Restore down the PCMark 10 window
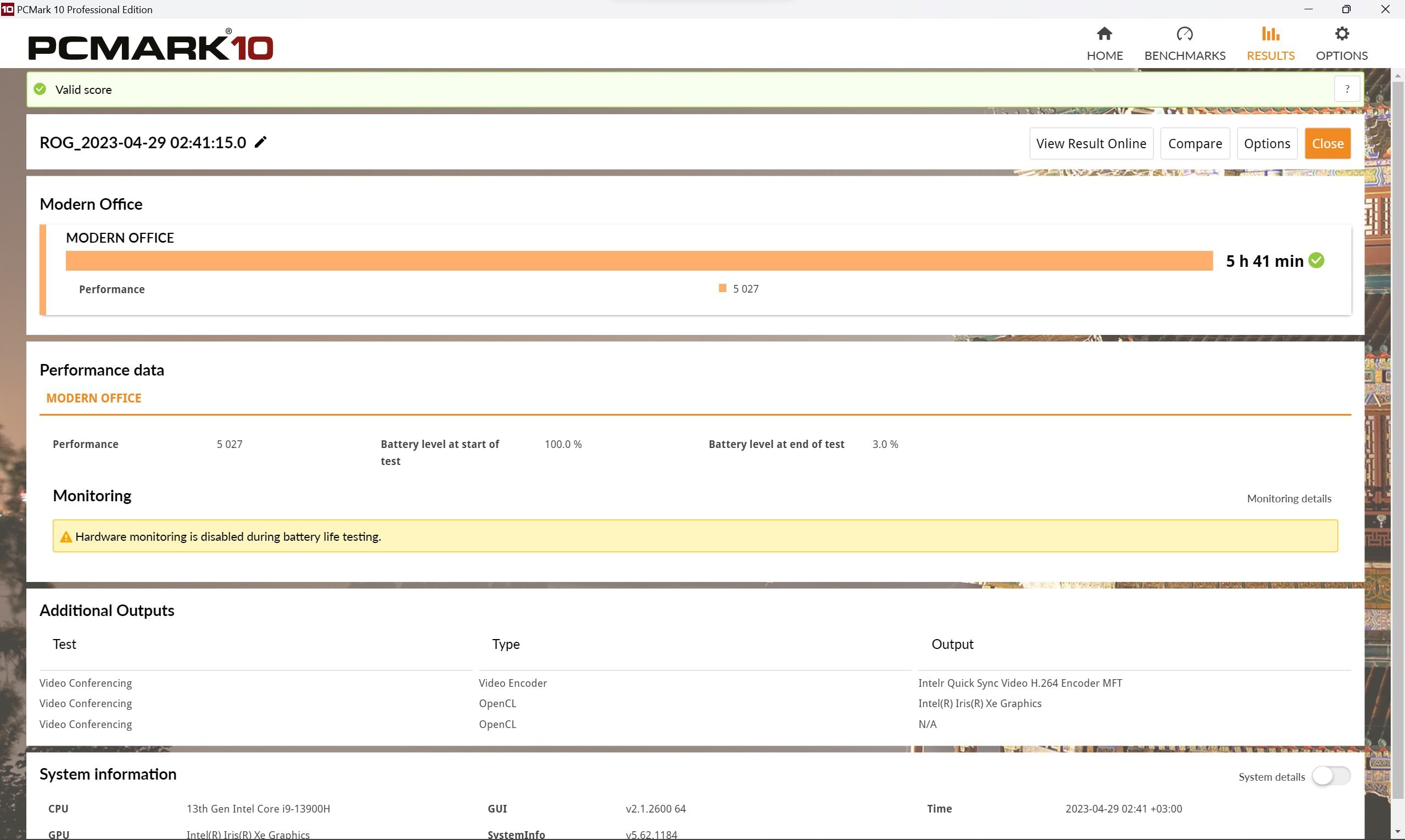Screen dimensions: 1405x840 (1346, 9)
